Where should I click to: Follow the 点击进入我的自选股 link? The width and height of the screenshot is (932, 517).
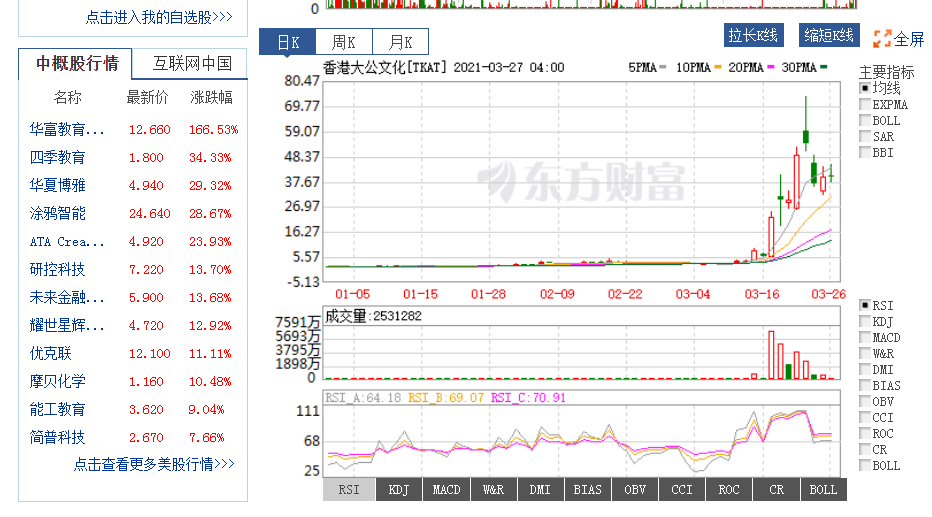[159, 17]
